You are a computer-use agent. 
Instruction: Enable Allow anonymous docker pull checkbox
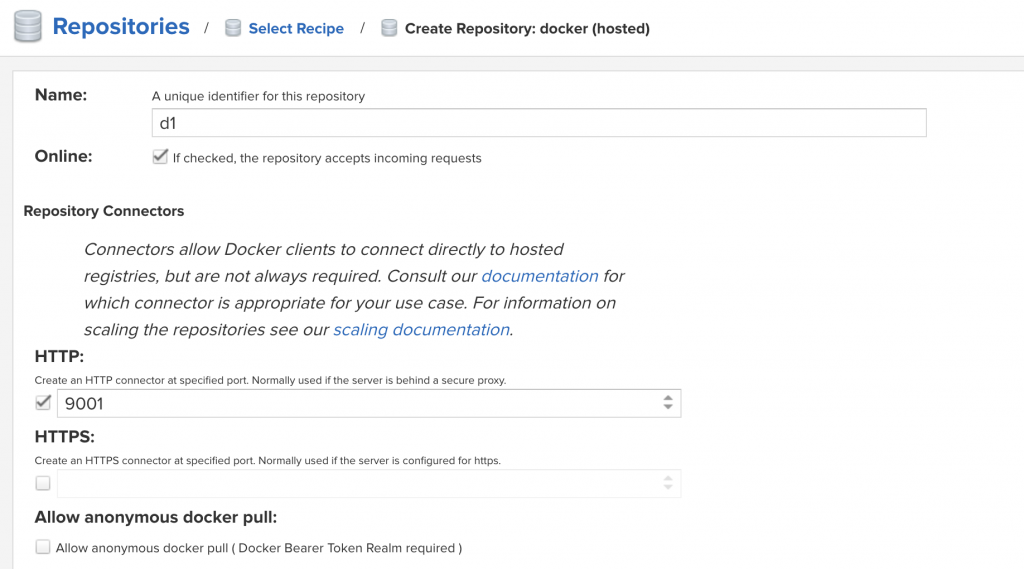(x=43, y=547)
